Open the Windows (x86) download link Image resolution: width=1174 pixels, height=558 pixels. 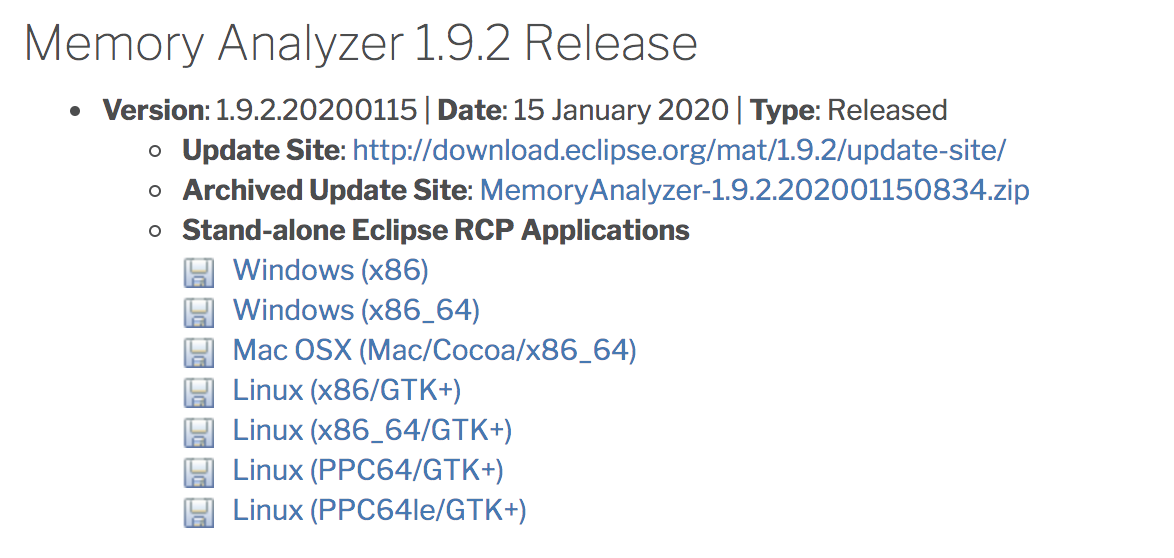pos(330,270)
